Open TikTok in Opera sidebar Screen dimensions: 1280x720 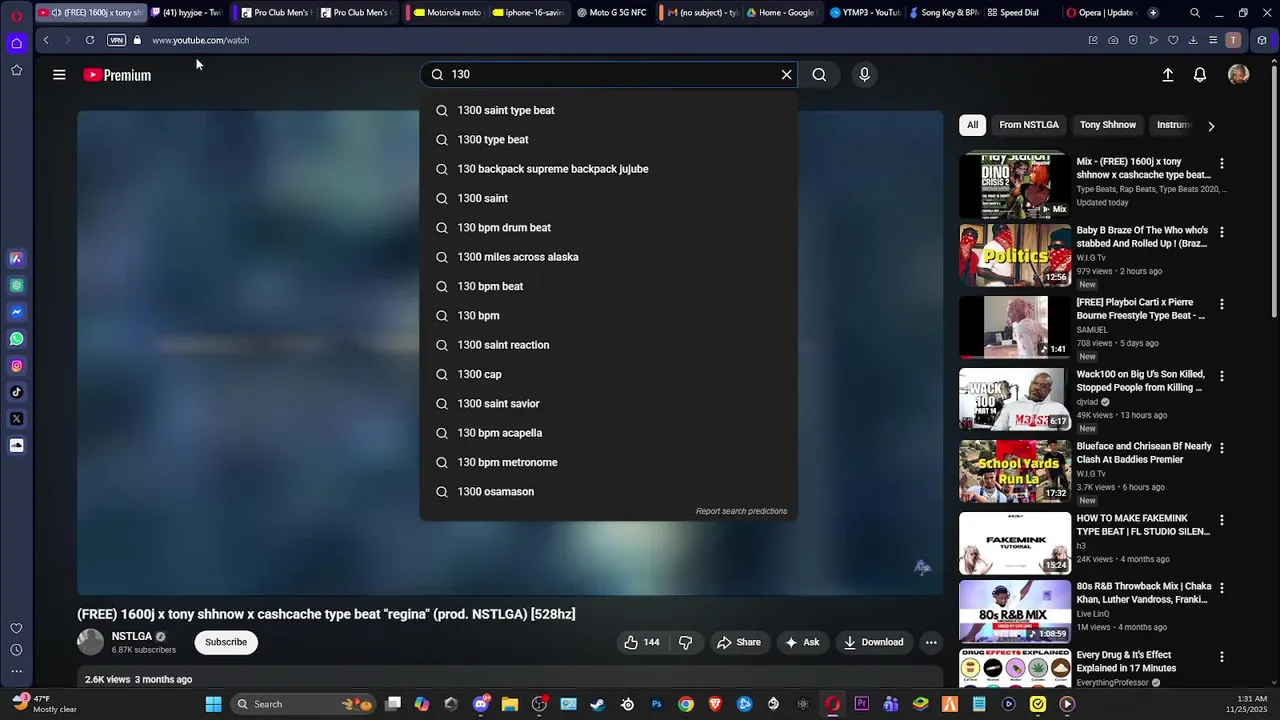[16, 392]
